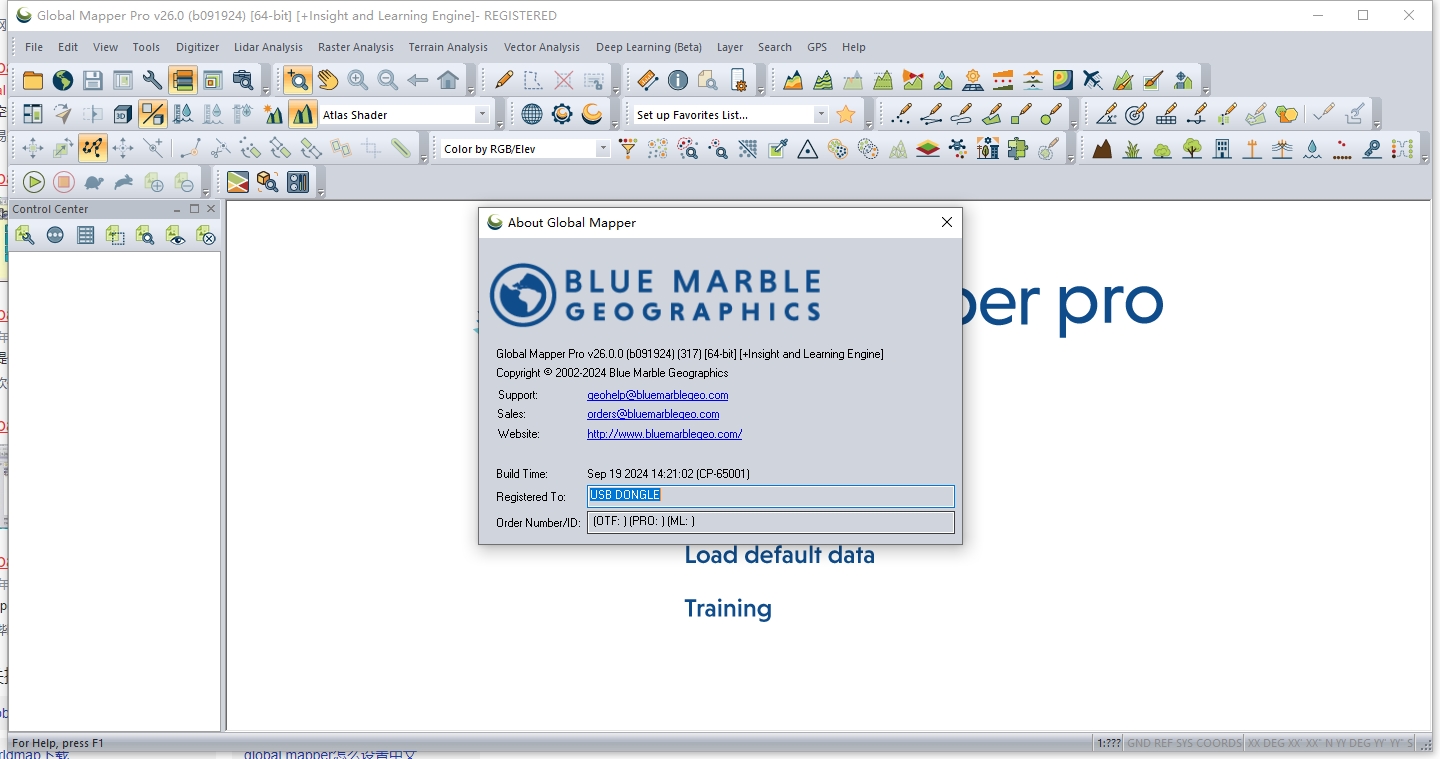Screen dimensions: 1440x759
Task: Open the Help menu
Action: tap(854, 47)
